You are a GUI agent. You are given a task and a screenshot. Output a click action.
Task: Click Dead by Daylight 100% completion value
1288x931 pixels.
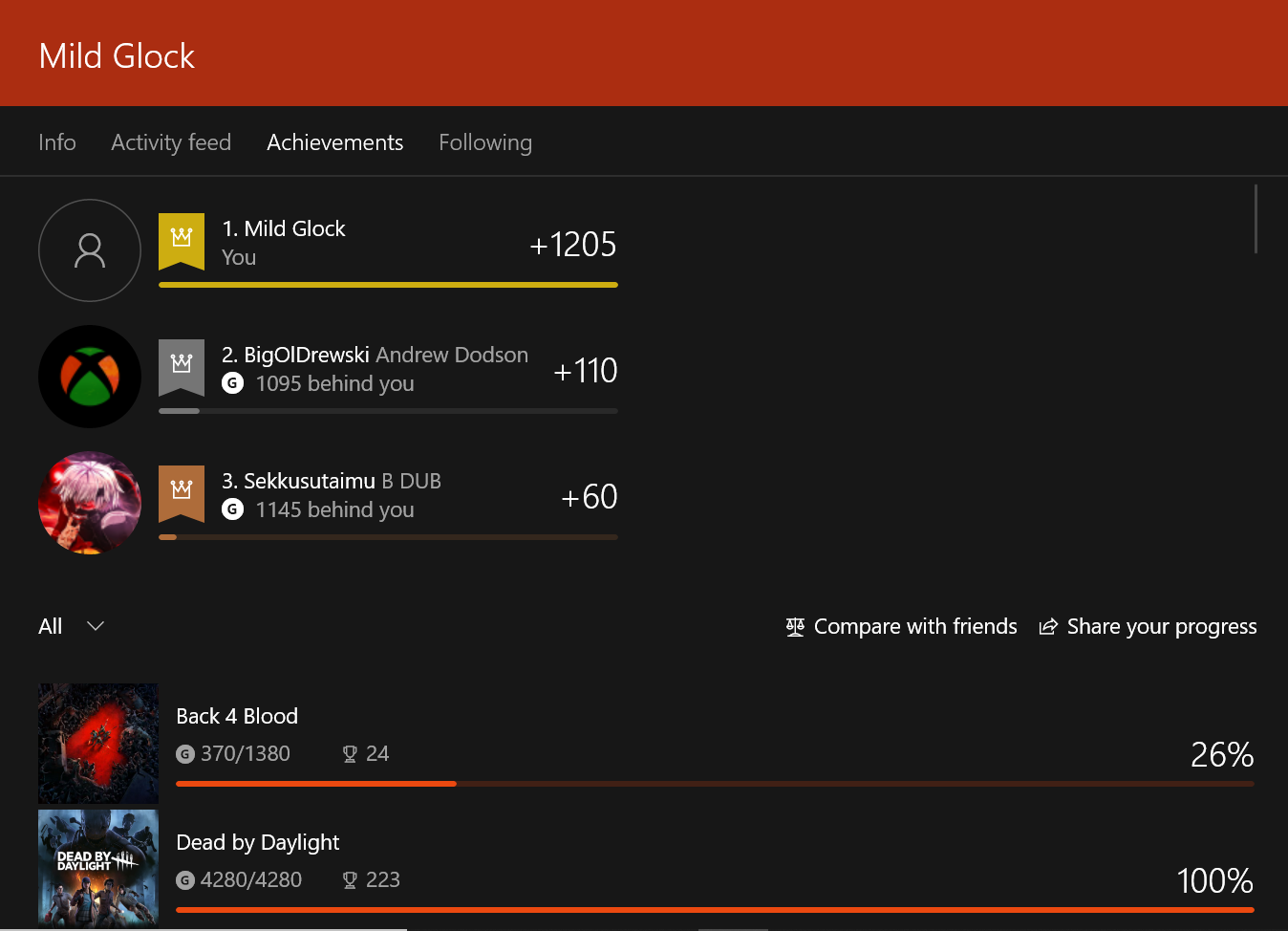[x=1215, y=881]
